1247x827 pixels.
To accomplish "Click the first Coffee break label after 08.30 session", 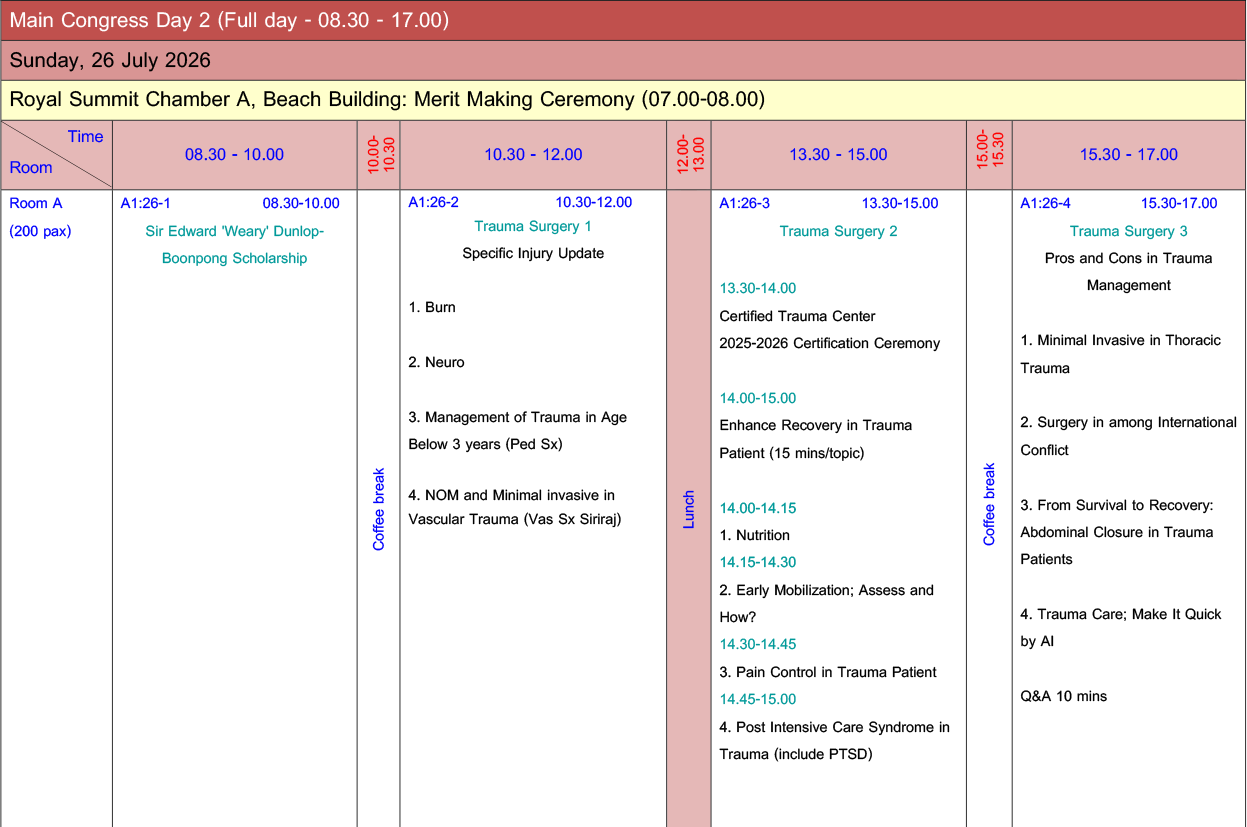I will (x=379, y=509).
